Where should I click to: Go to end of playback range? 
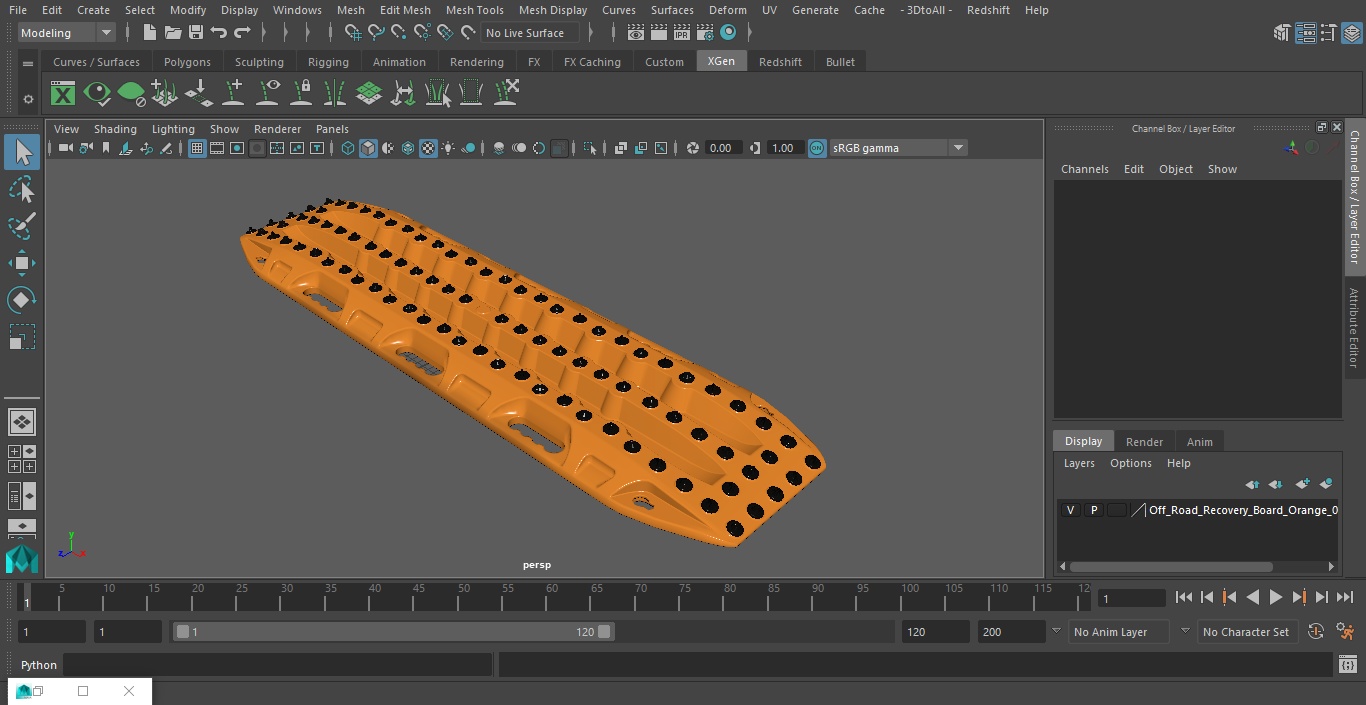(1345, 597)
